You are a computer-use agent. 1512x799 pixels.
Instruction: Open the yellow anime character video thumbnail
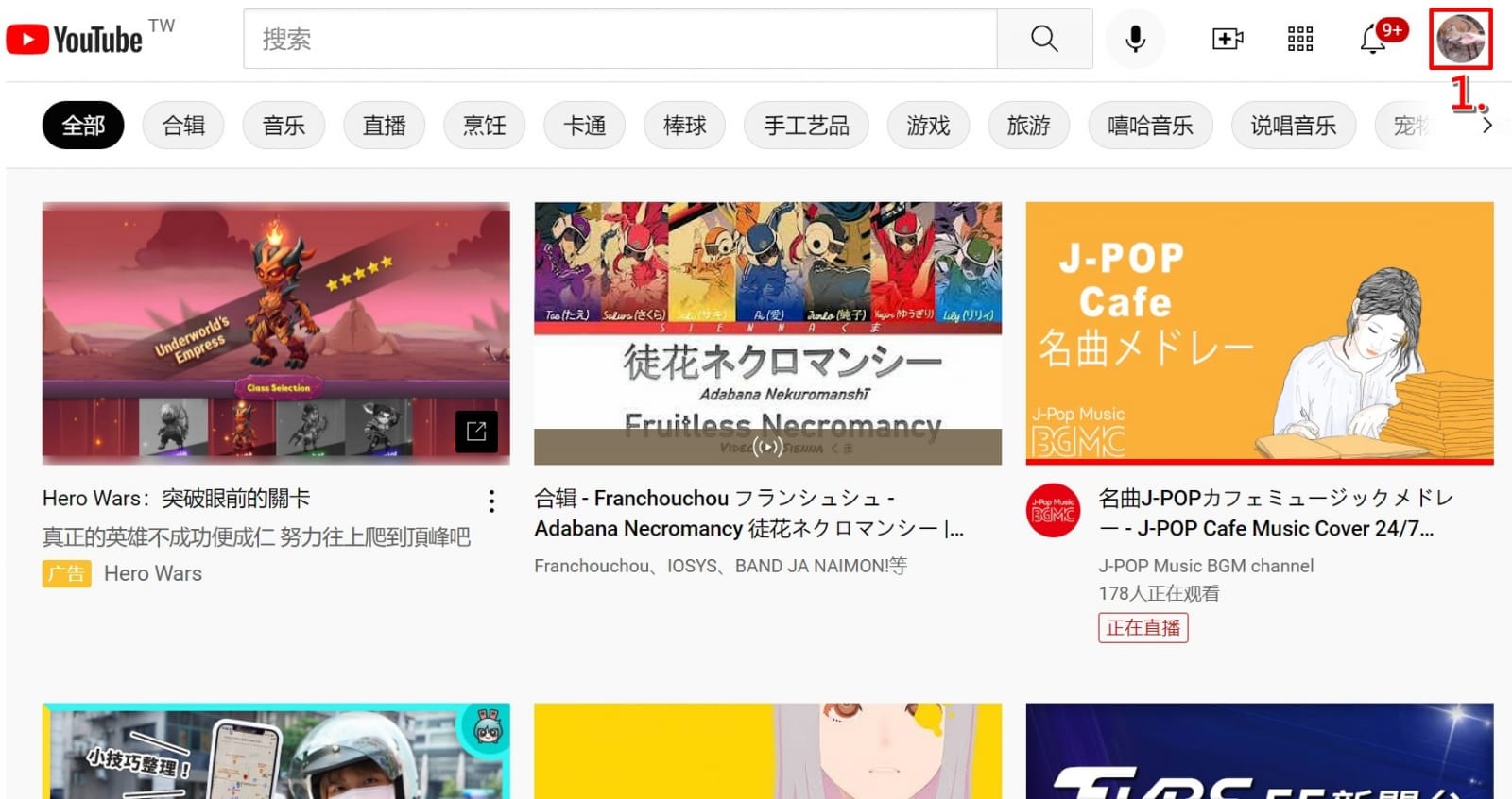click(x=767, y=751)
